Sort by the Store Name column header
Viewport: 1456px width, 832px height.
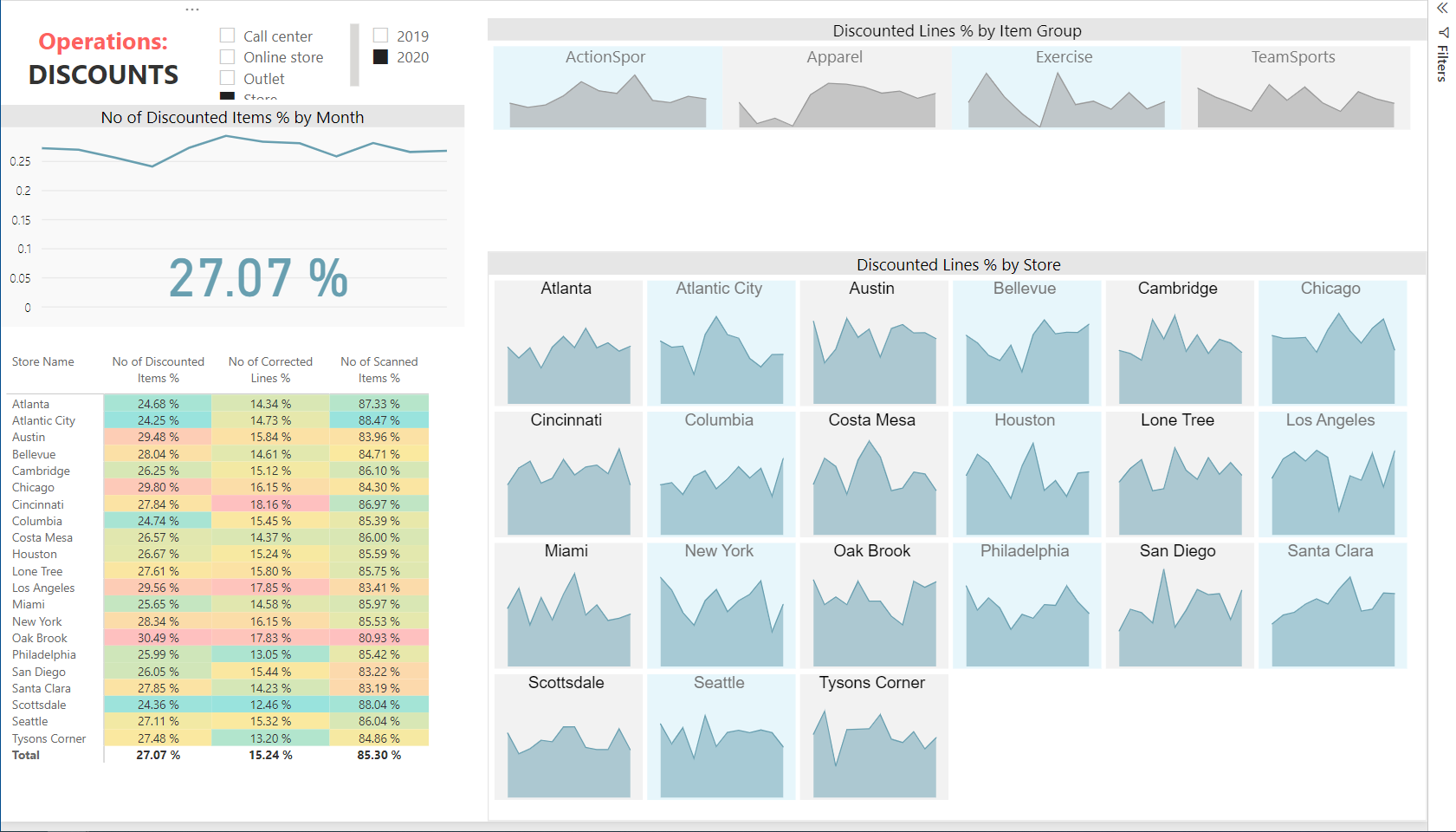43,361
